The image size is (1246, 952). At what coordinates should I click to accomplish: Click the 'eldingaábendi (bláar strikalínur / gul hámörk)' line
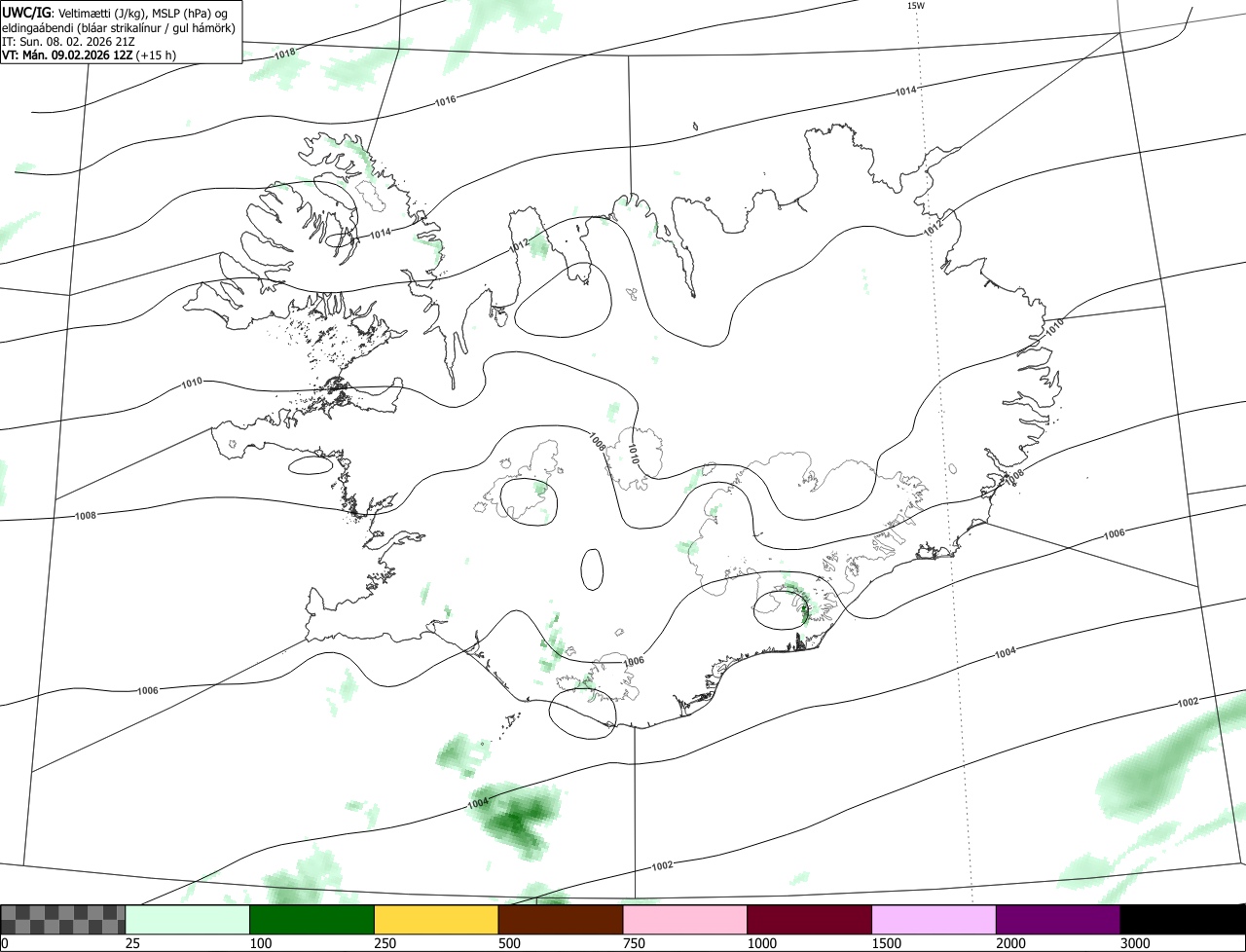click(119, 27)
